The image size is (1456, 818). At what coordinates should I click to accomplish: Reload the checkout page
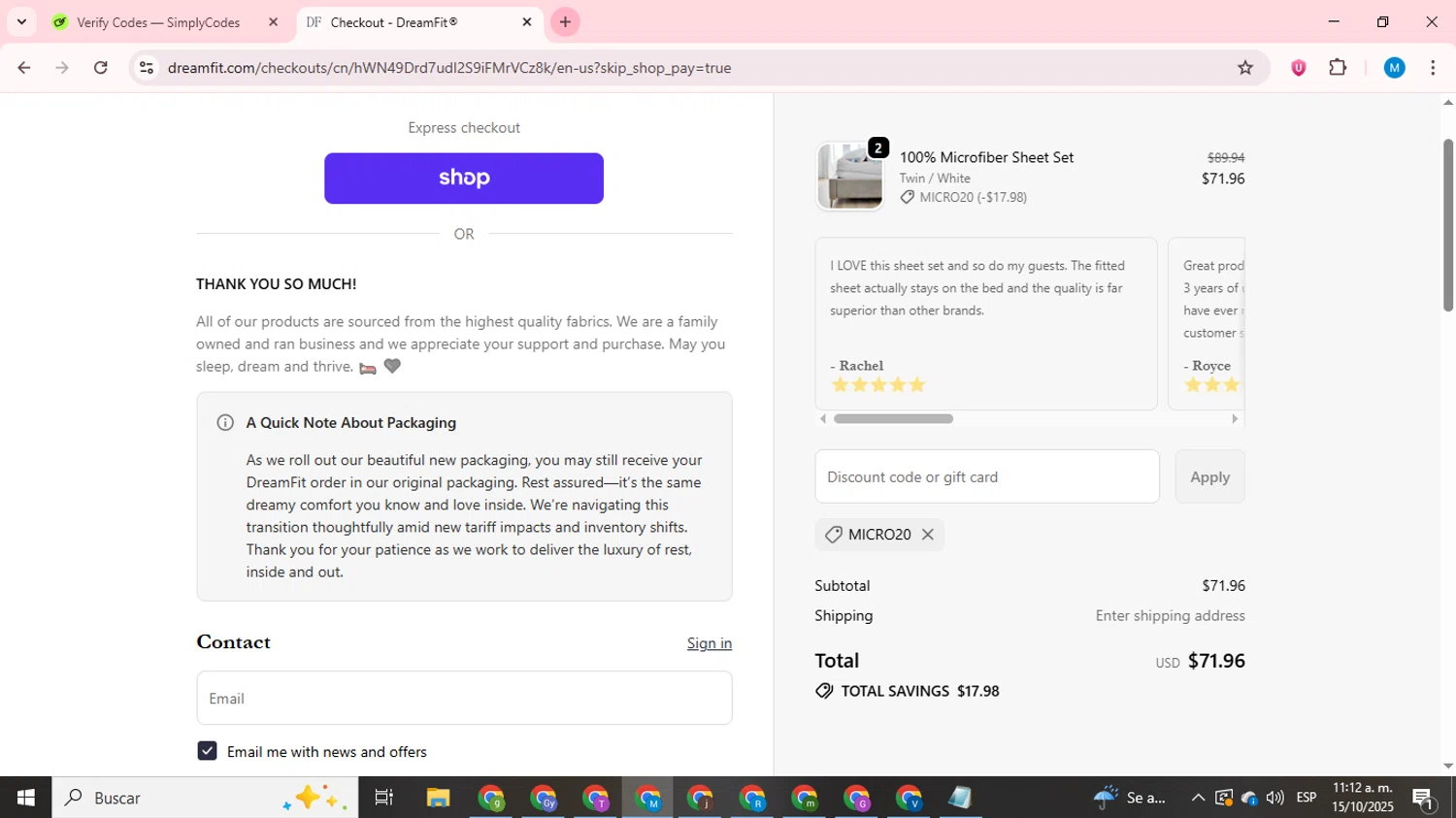click(101, 68)
